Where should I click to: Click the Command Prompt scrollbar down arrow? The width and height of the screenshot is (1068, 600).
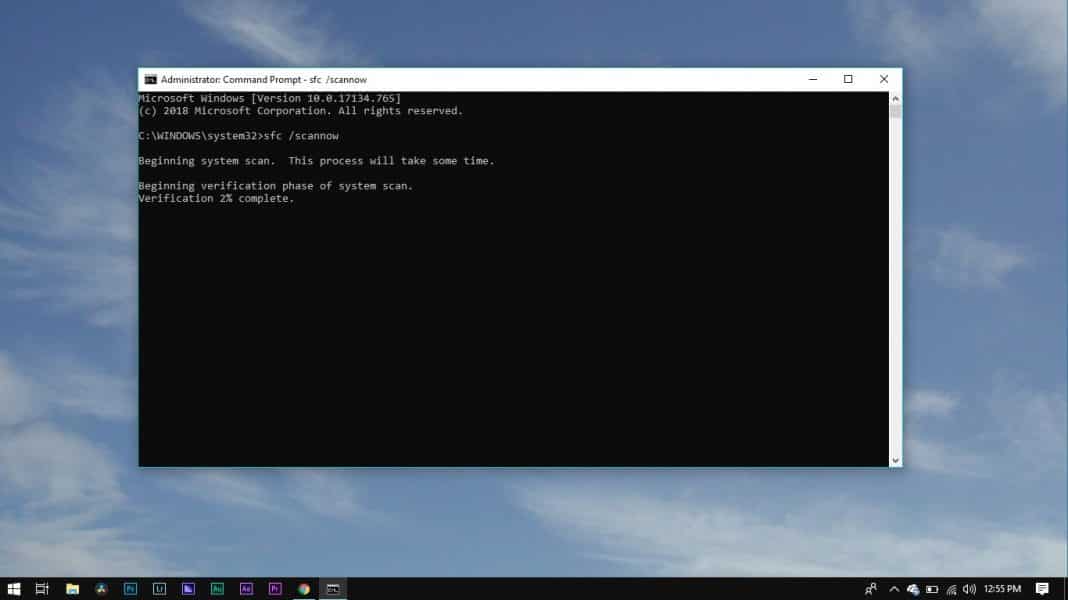(895, 459)
